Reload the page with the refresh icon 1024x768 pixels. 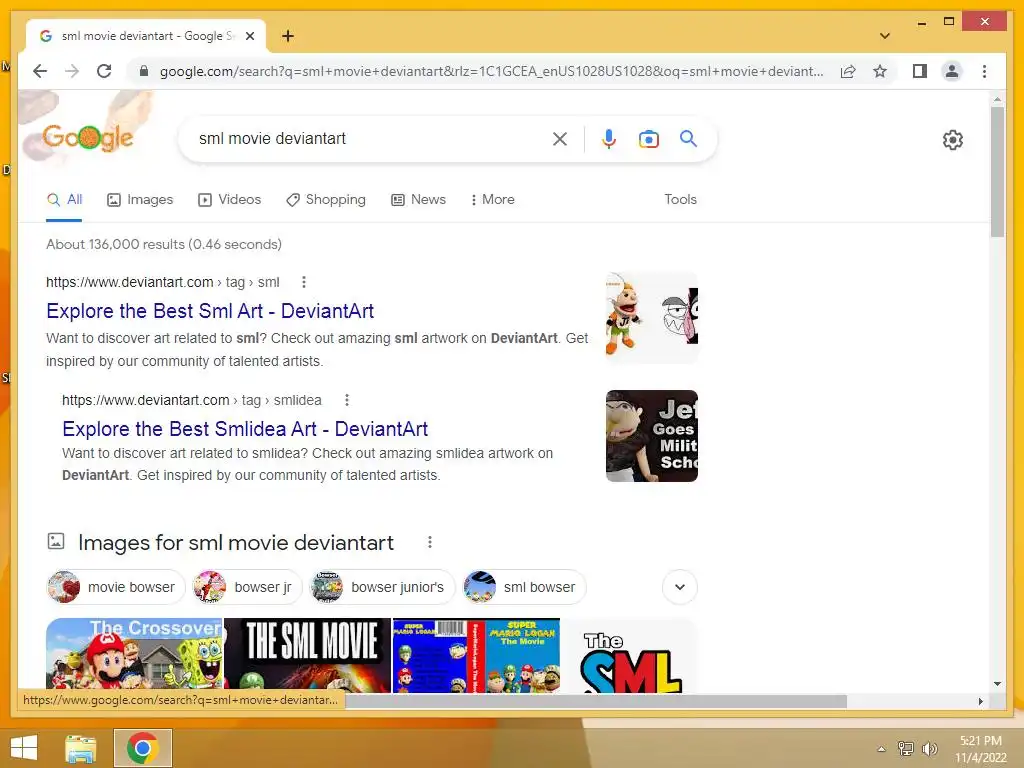104,71
